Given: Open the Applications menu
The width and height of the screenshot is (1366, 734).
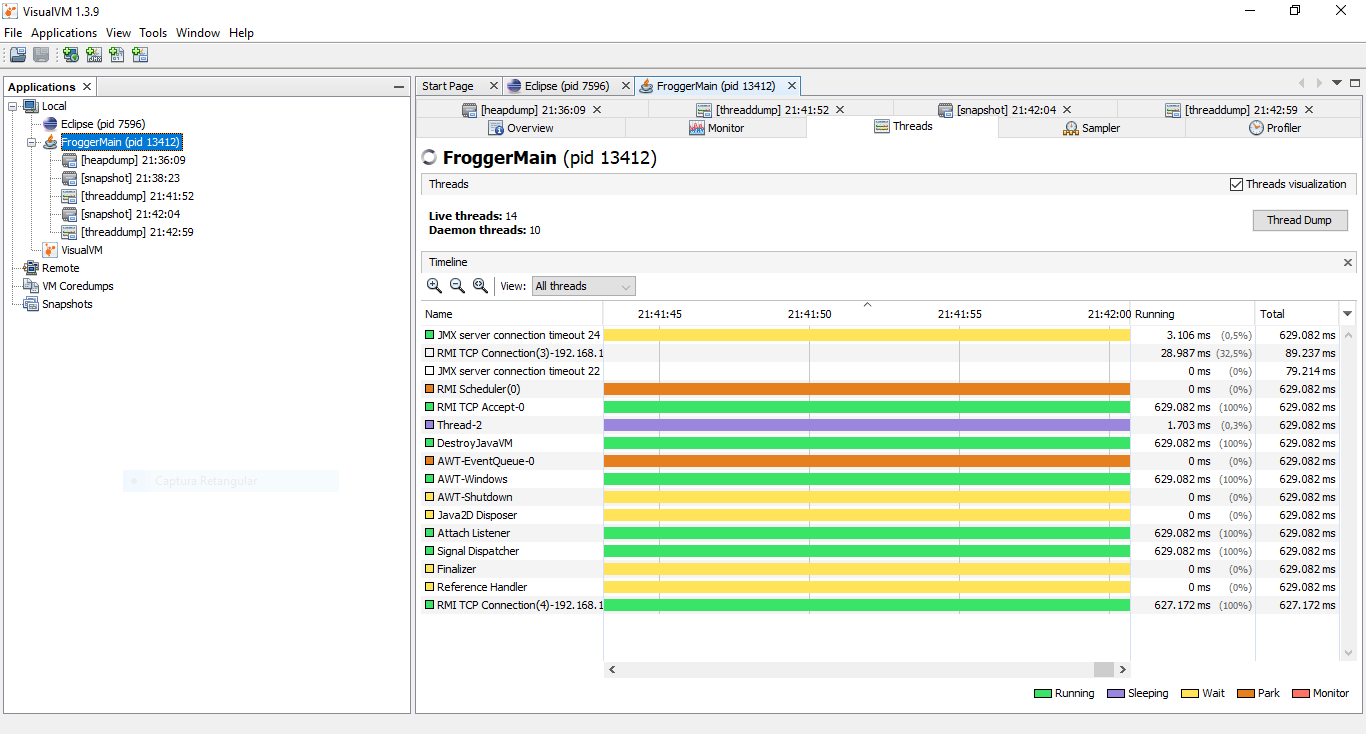Looking at the screenshot, I should pos(64,33).
